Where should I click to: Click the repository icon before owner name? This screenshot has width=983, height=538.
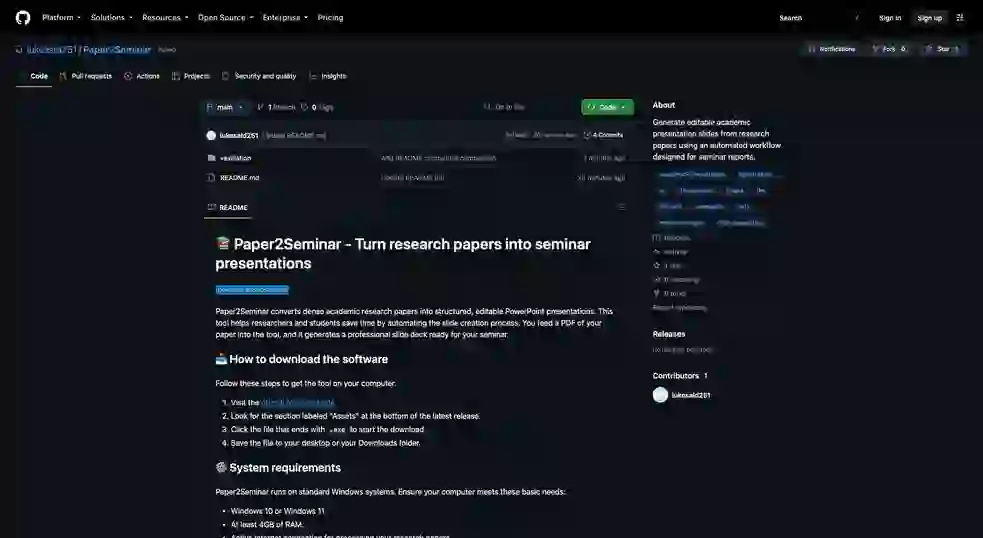[x=19, y=50]
